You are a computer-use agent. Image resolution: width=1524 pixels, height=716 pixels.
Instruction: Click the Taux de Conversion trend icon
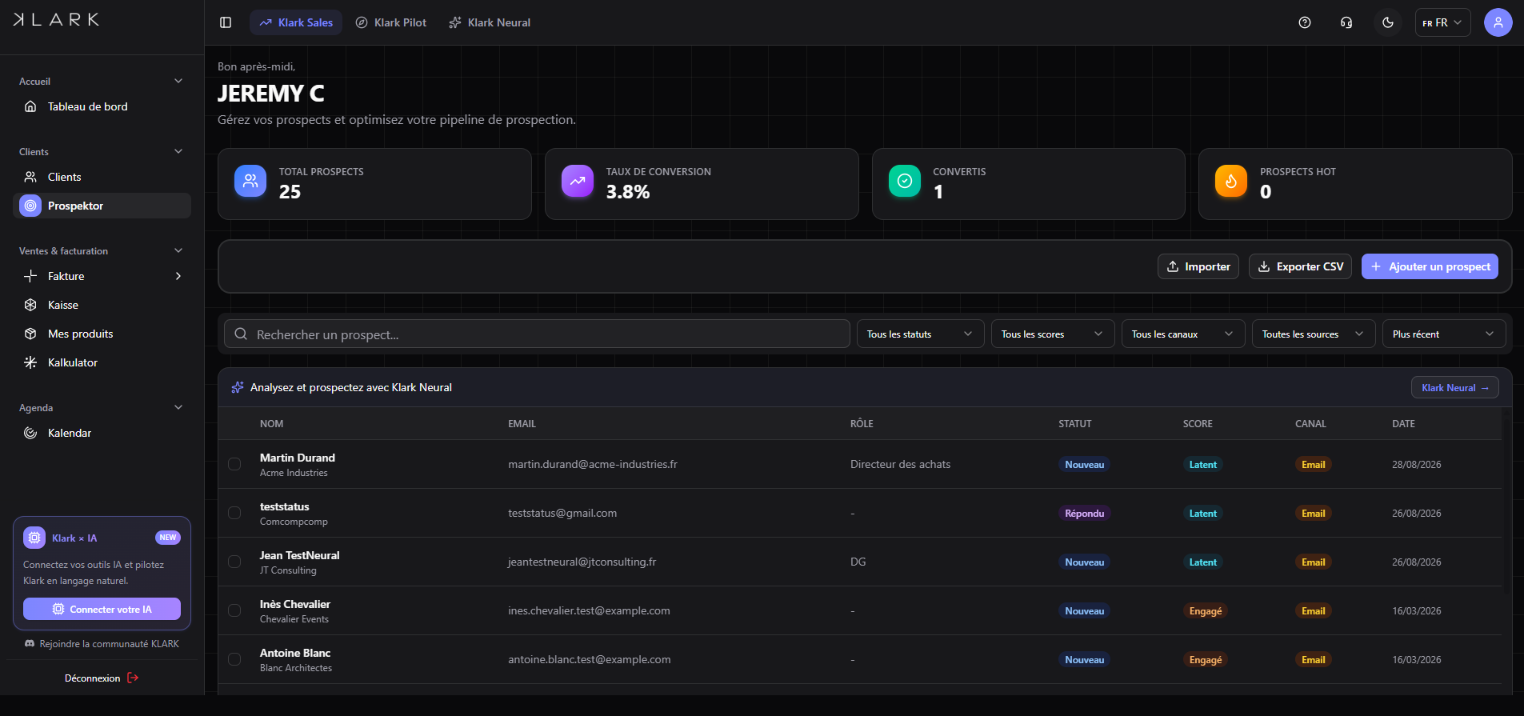[577, 181]
